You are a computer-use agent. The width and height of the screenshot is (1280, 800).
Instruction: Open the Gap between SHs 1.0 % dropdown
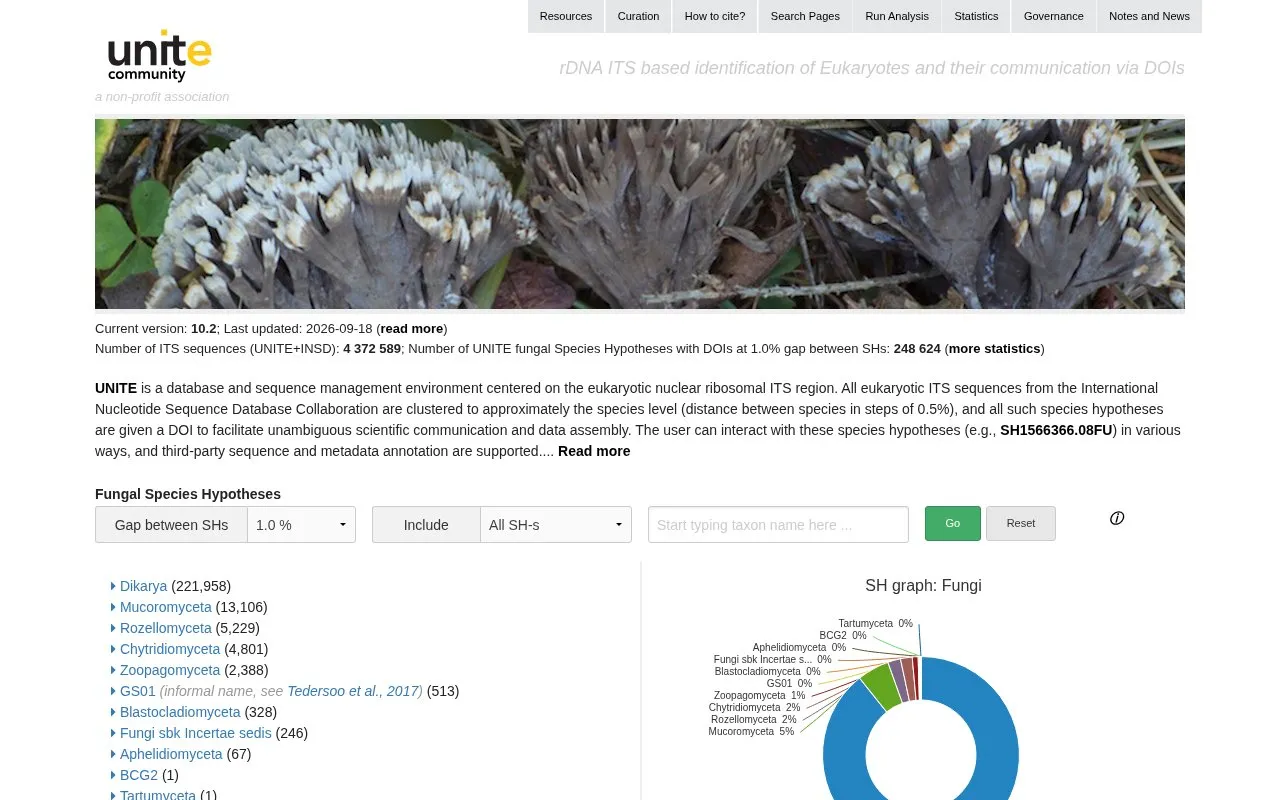301,525
